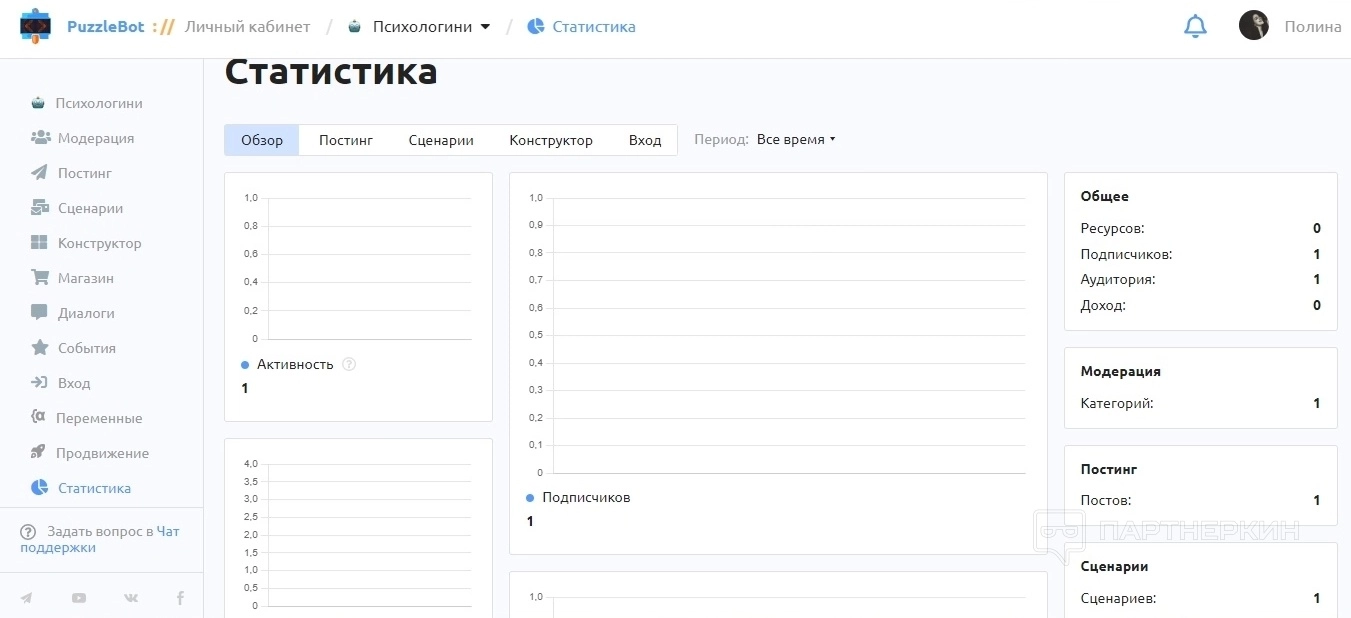The height and width of the screenshot is (618, 1351).
Task: Switch to the Сценарии statistics tab
Action: [441, 140]
